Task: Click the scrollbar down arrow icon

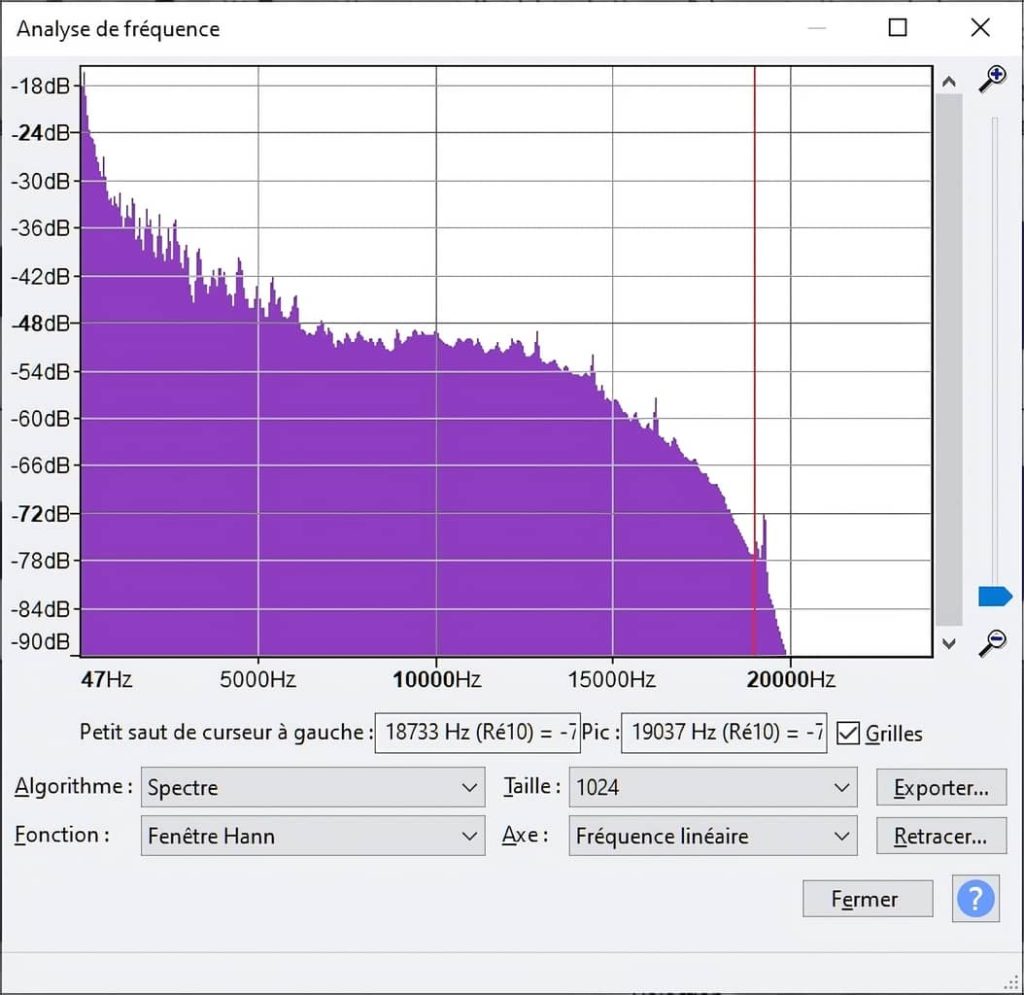Action: point(948,644)
